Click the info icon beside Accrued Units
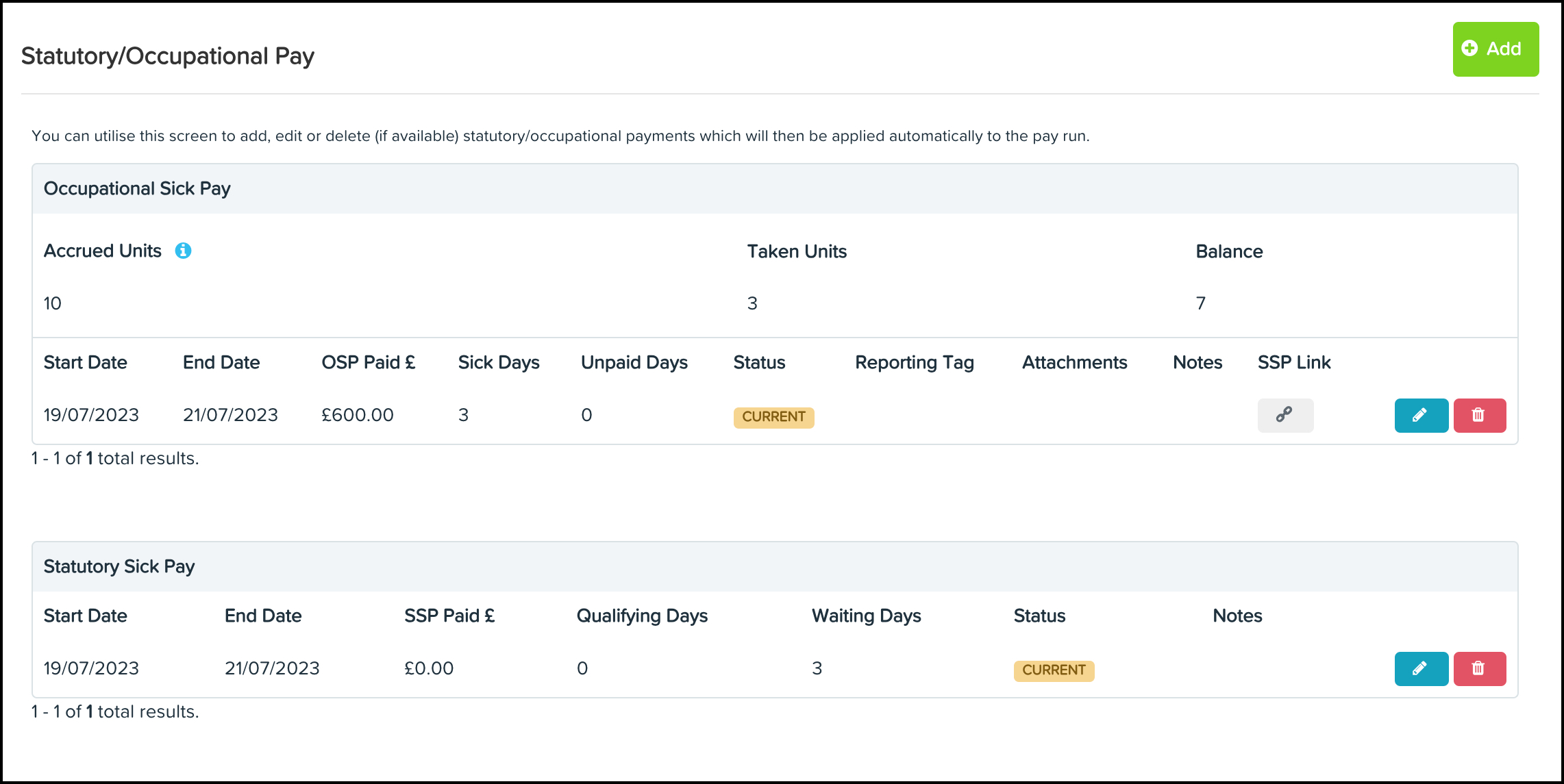 click(x=182, y=251)
